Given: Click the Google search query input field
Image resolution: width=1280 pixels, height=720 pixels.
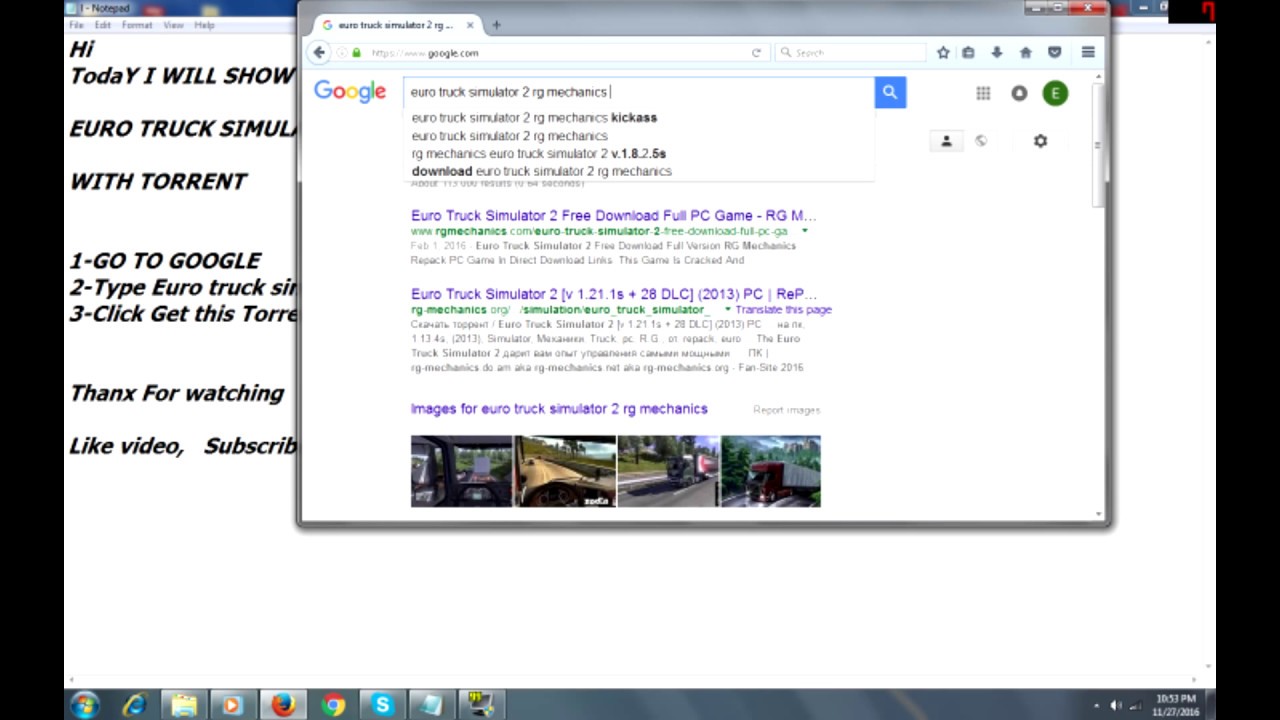Looking at the screenshot, I should [x=639, y=92].
